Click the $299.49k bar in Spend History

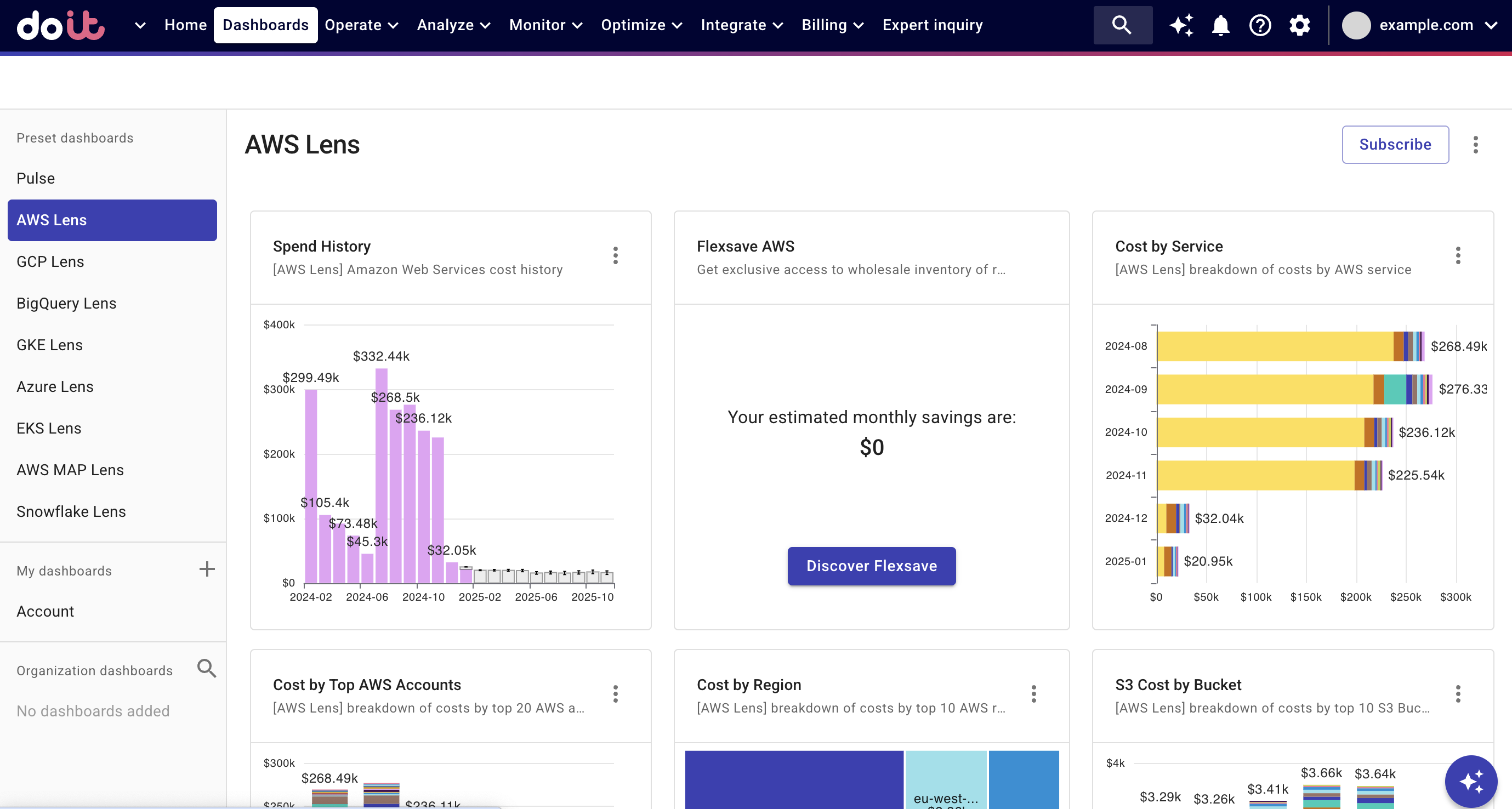tap(310, 486)
